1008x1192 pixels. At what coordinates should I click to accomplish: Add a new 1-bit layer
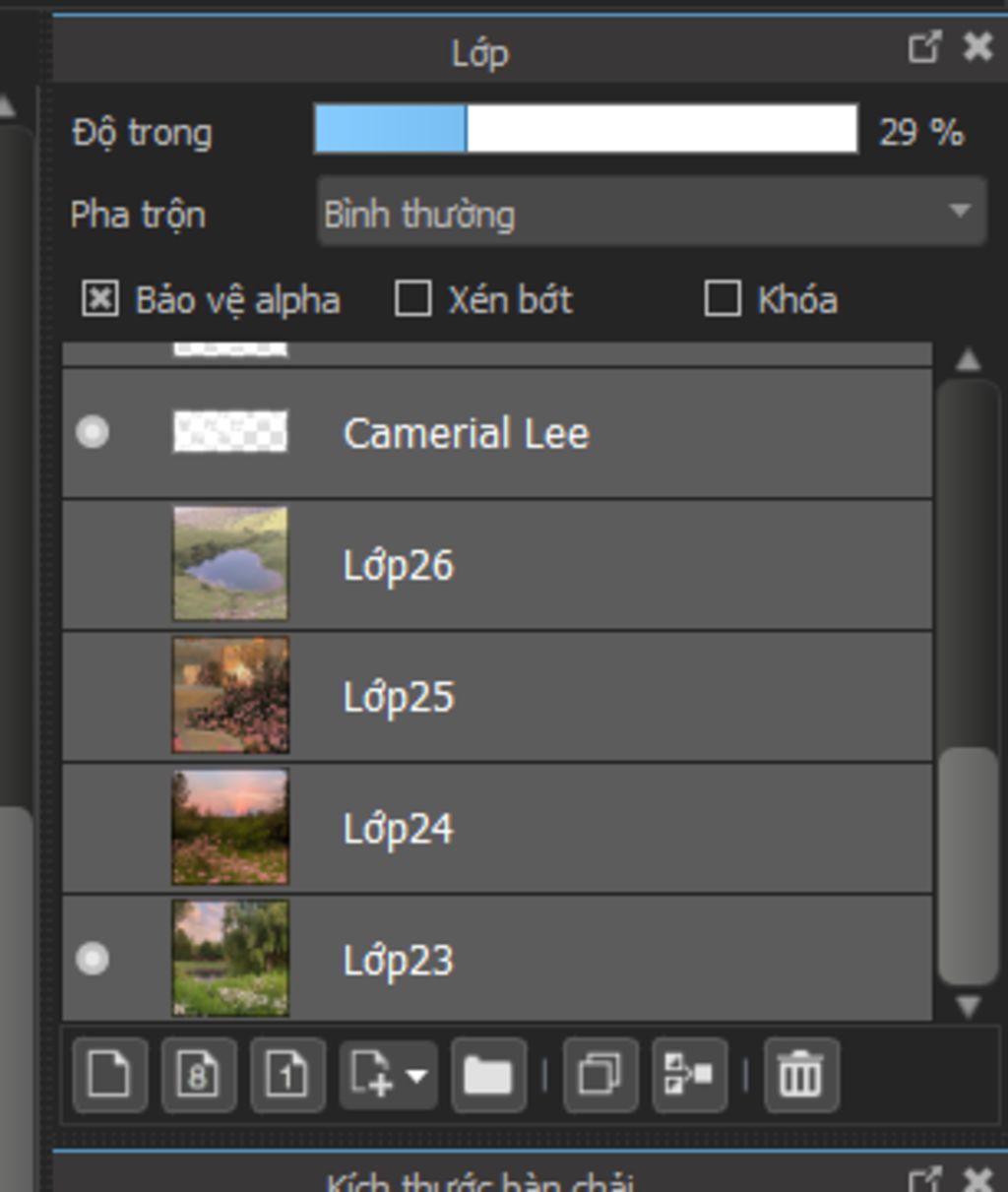point(287,1074)
